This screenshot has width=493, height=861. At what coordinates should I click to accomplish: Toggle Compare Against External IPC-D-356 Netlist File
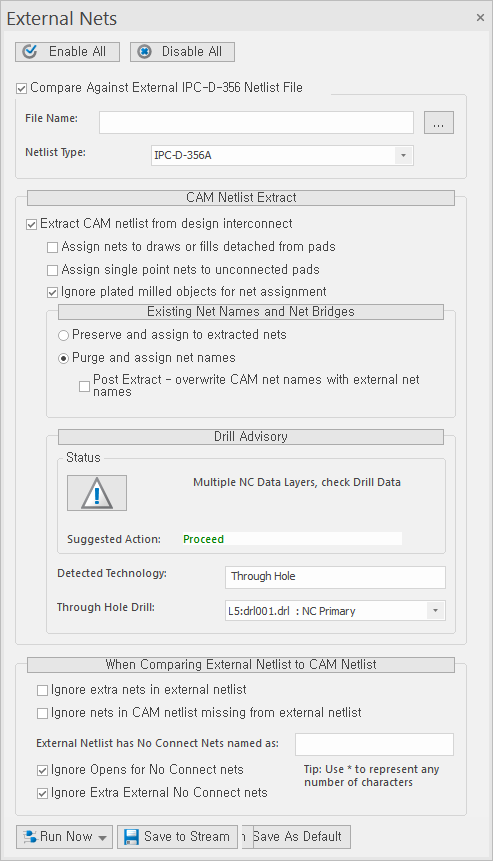[21, 88]
